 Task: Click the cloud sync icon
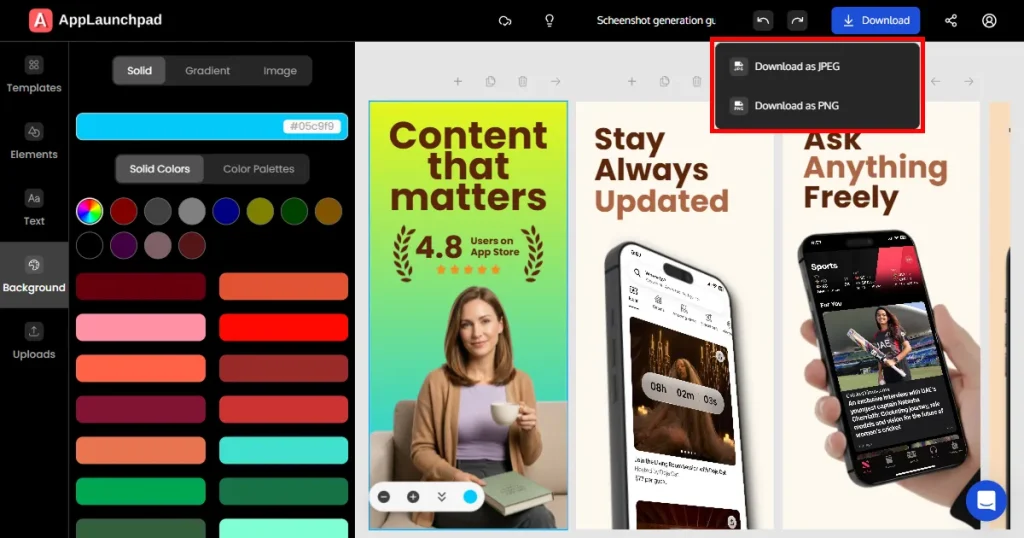[505, 21]
